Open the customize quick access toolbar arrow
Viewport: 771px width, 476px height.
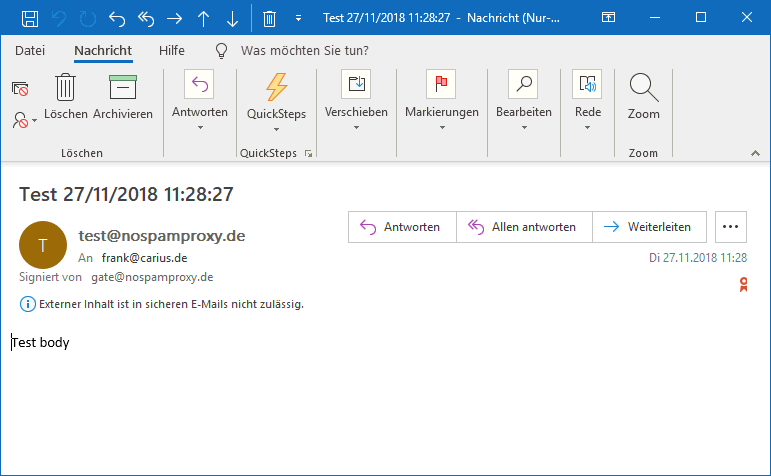(x=298, y=19)
